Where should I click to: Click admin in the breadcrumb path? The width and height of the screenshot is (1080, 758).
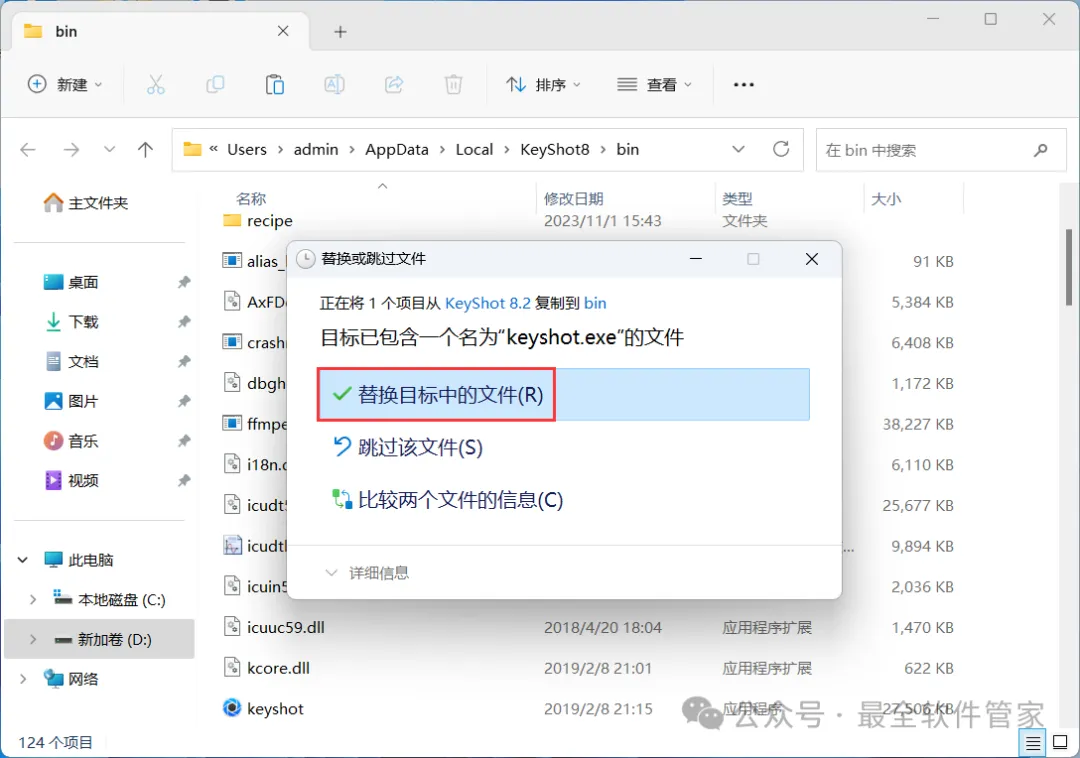(x=316, y=149)
